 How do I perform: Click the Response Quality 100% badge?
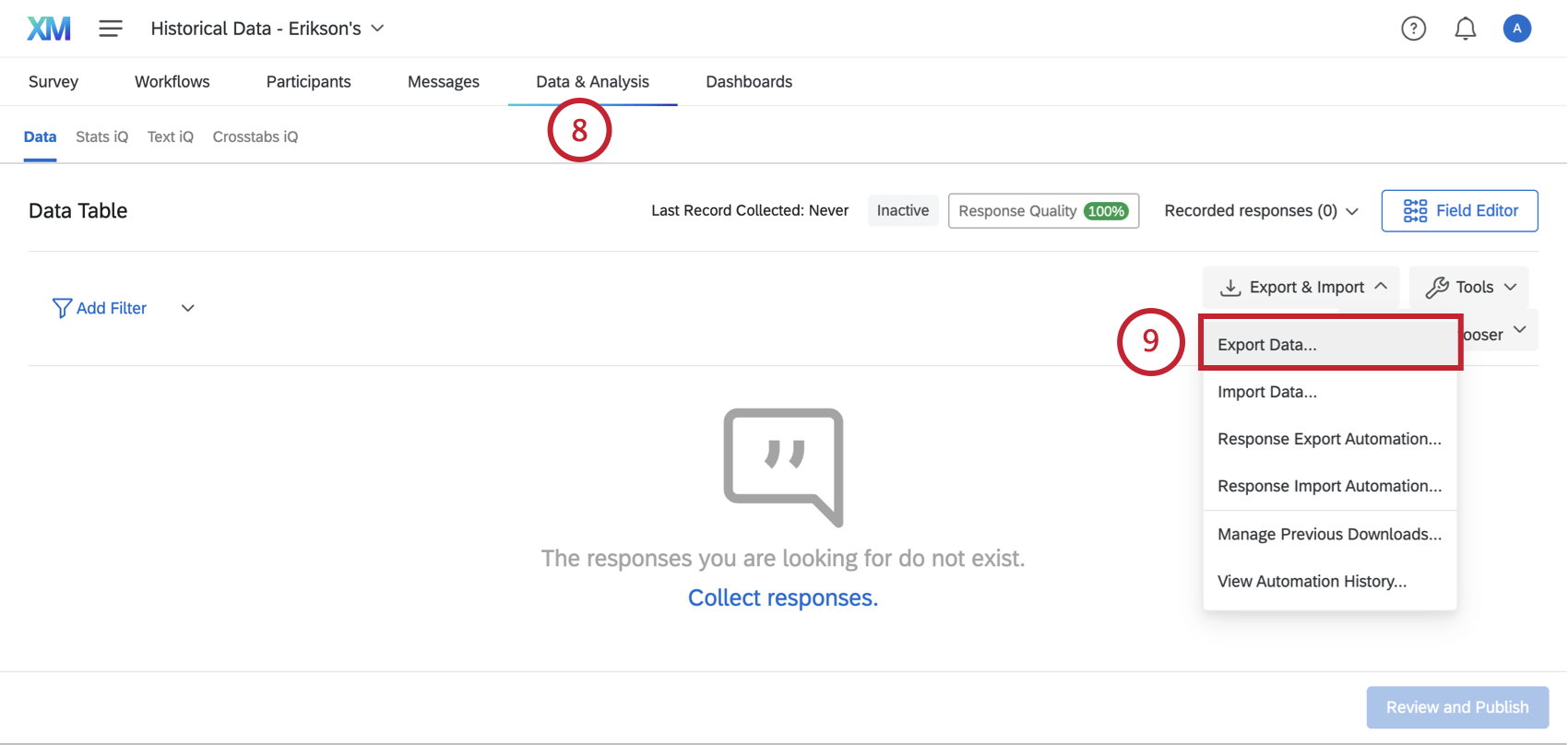[x=1043, y=211]
